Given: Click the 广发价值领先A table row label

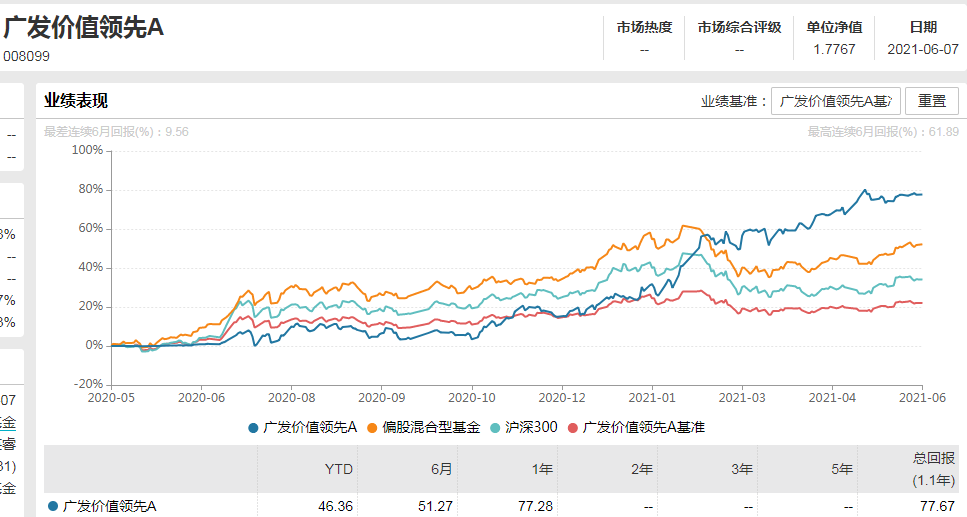Looking at the screenshot, I should [x=110, y=507].
